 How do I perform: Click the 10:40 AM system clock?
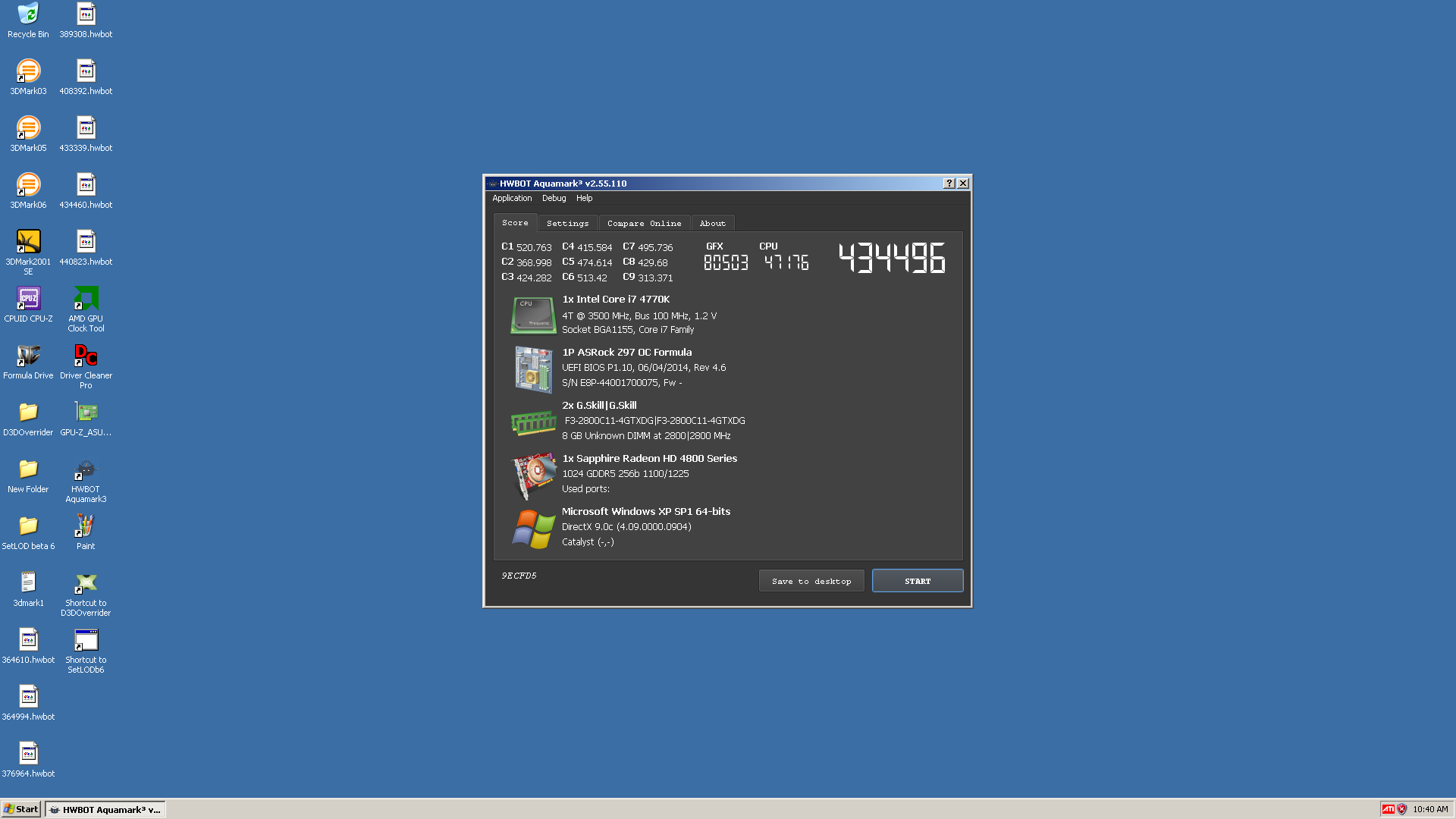point(1430,809)
